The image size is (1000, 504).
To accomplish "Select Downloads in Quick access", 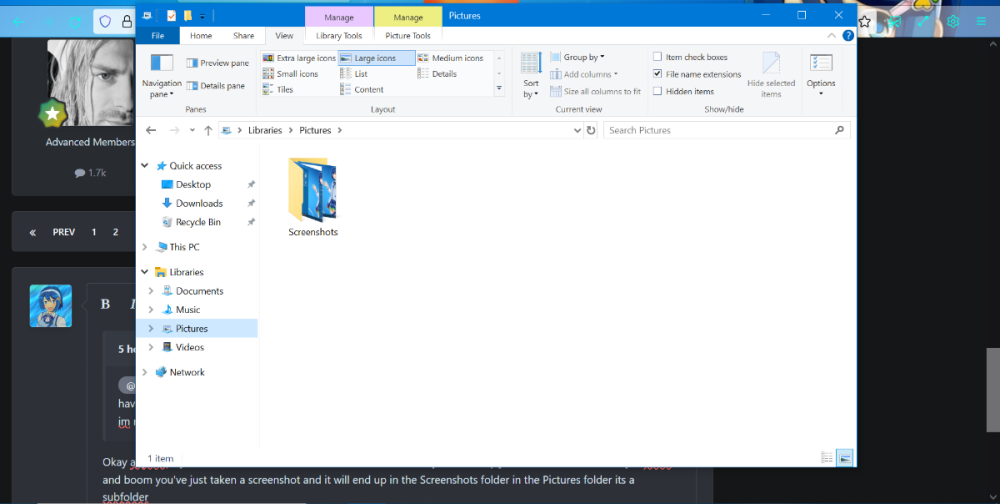I will (199, 203).
